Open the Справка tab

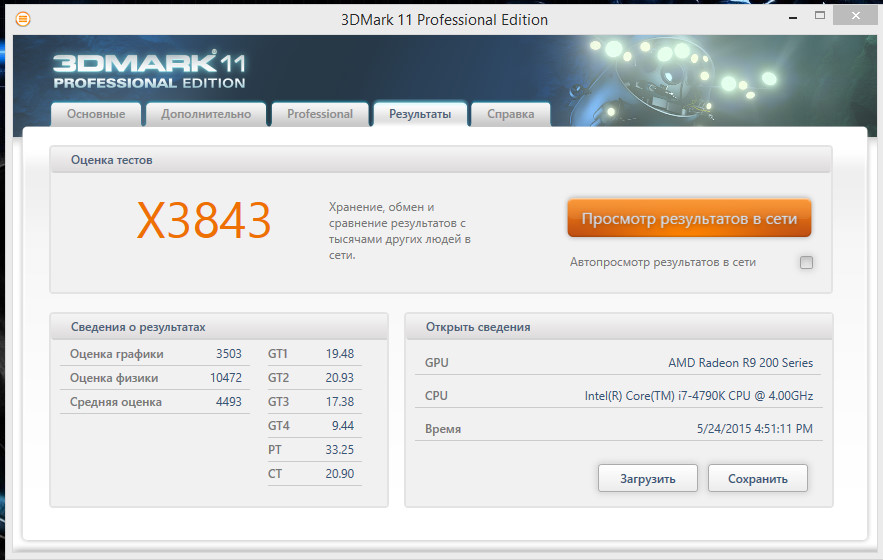(x=511, y=114)
